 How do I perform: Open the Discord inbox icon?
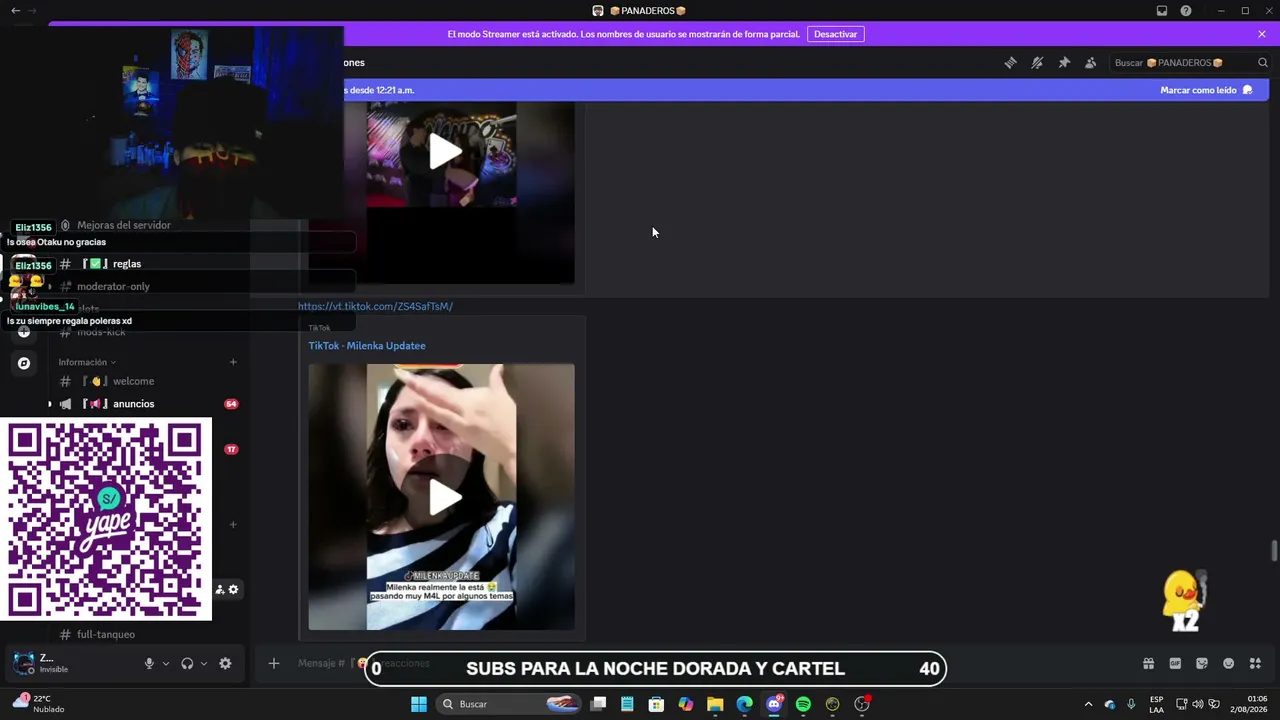1162,11
